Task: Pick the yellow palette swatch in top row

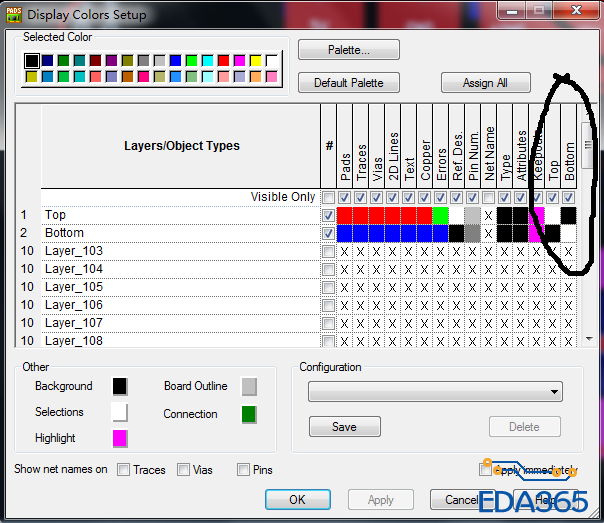Action: coord(255,60)
